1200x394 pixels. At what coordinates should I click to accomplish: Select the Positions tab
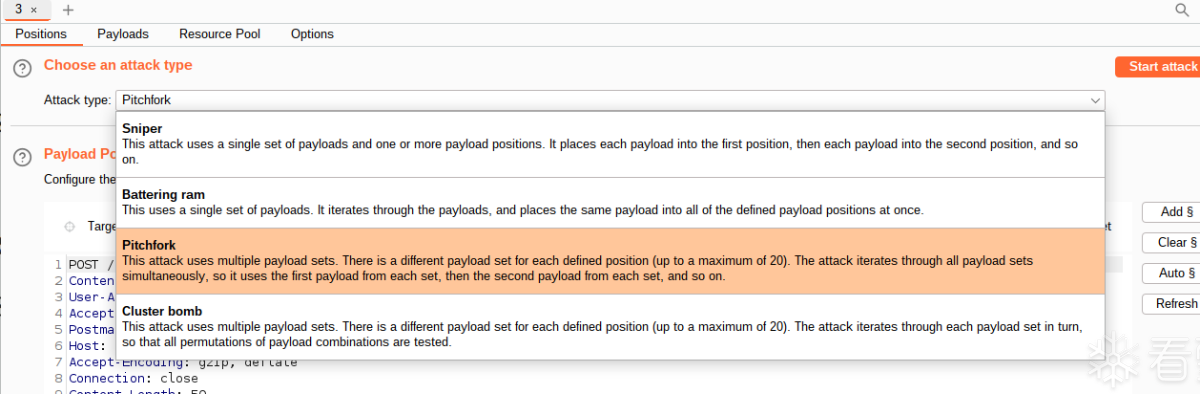pyautogui.click(x=41, y=34)
